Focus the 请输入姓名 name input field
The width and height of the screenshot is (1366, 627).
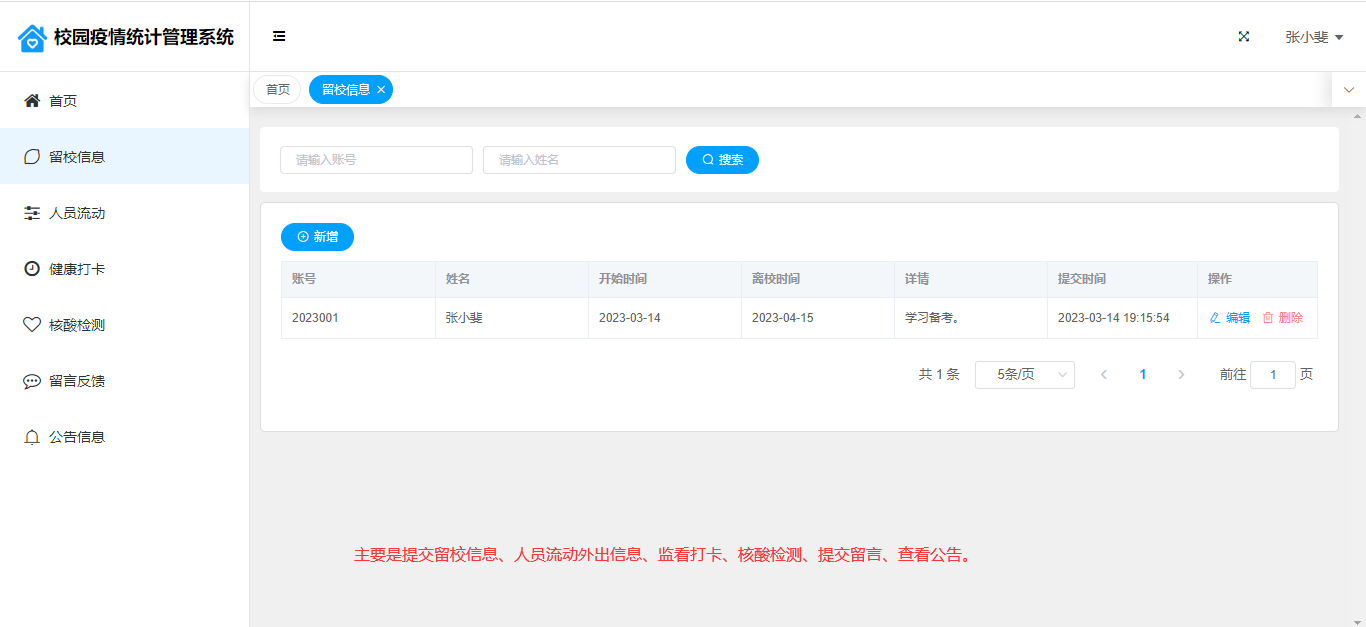[579, 160]
